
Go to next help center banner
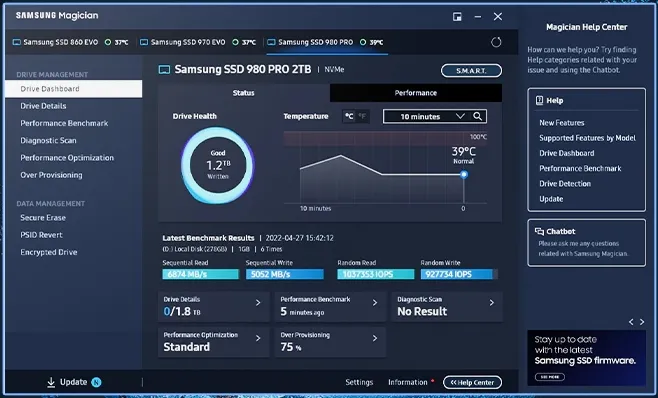pos(642,322)
